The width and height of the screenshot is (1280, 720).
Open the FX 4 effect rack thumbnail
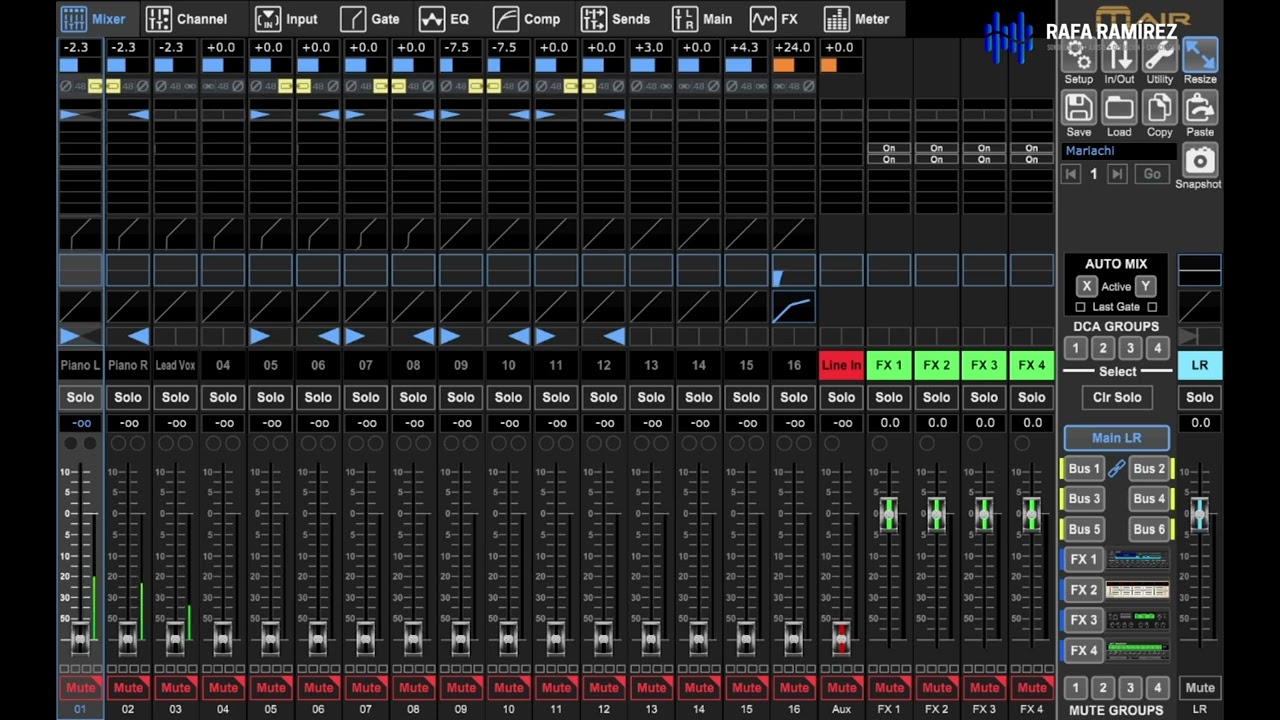click(1138, 650)
